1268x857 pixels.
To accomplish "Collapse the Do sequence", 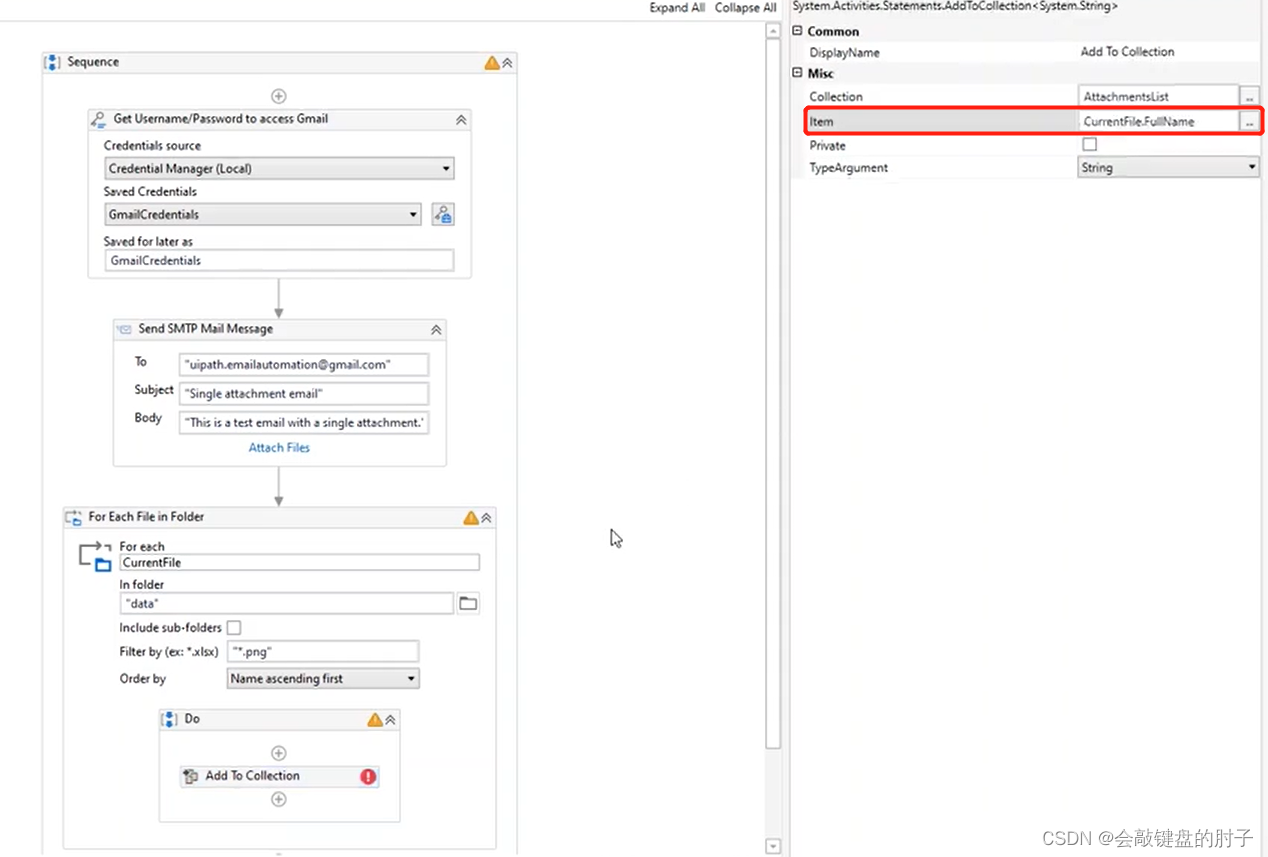I will click(x=390, y=720).
